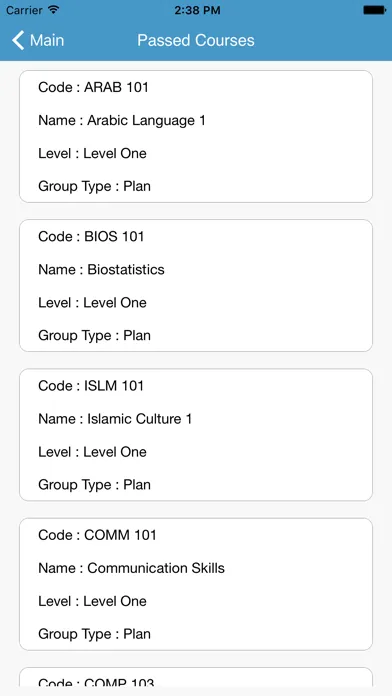
Task: Open the BIOS 101 course card
Action: coord(196,286)
